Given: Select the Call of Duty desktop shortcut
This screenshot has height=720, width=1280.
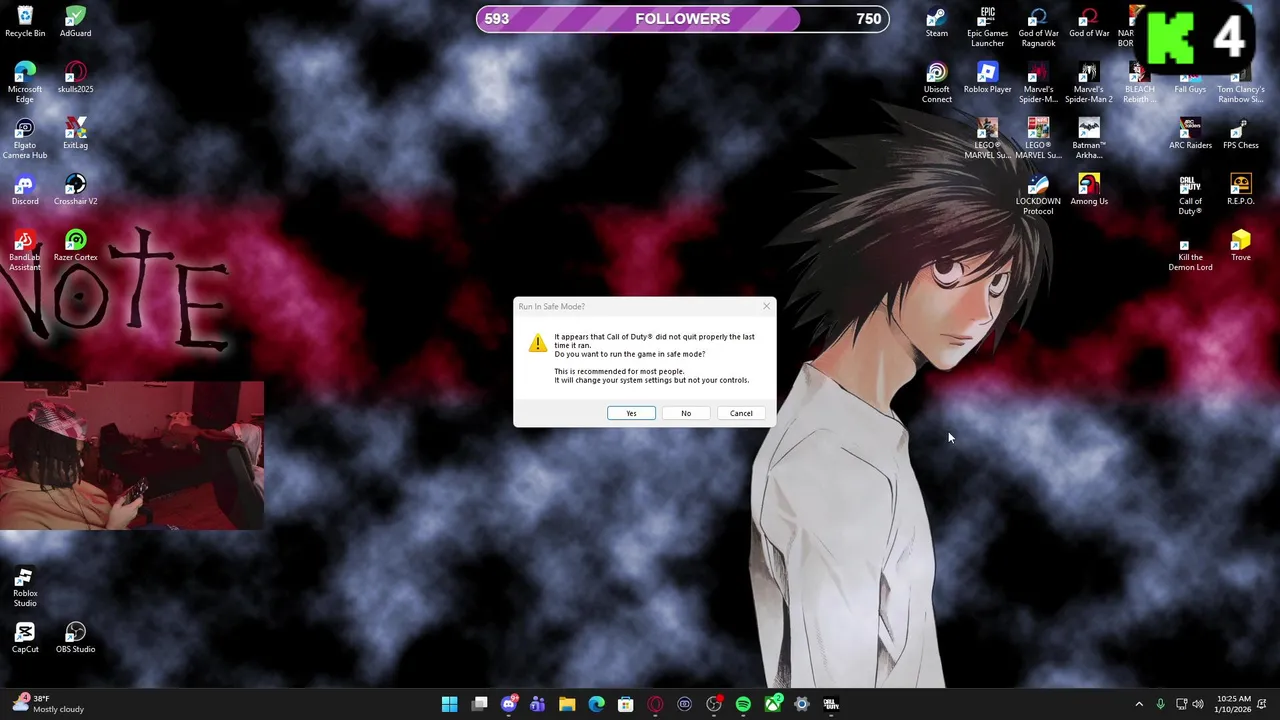Looking at the screenshot, I should click(x=1190, y=194).
